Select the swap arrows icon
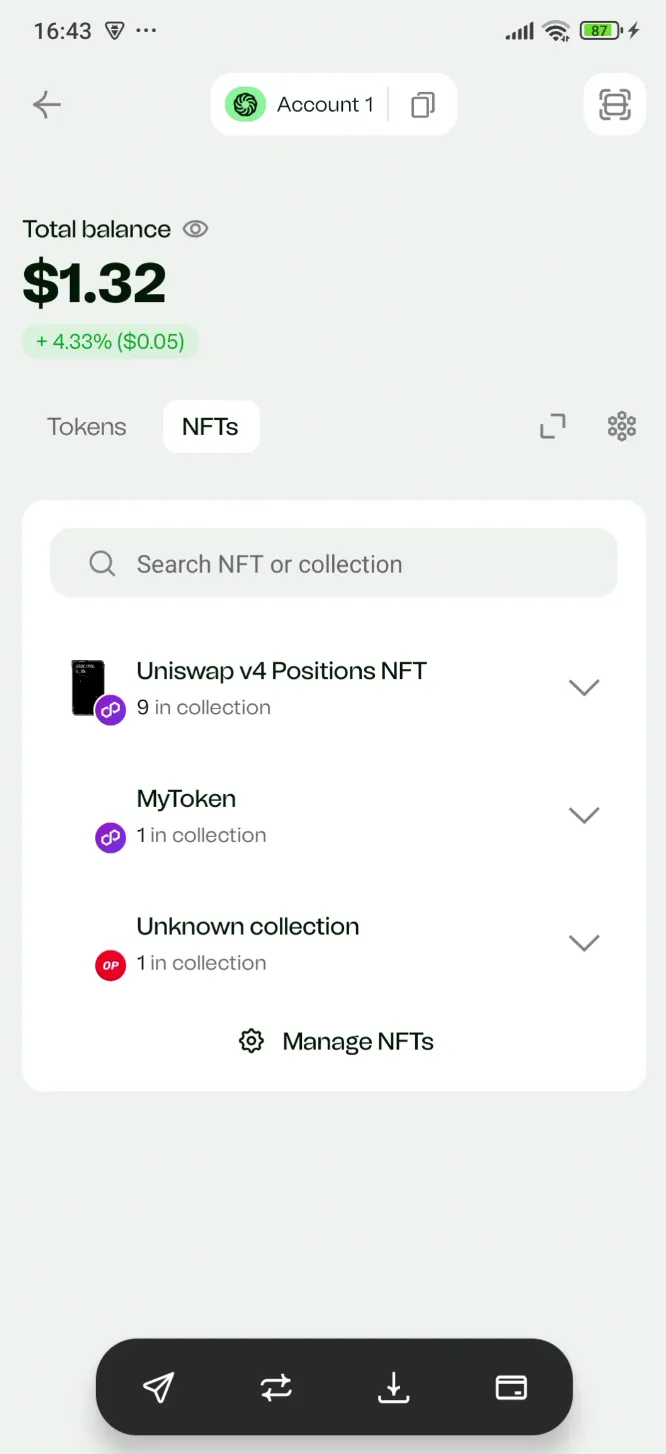The height and width of the screenshot is (1454, 666). (276, 1387)
